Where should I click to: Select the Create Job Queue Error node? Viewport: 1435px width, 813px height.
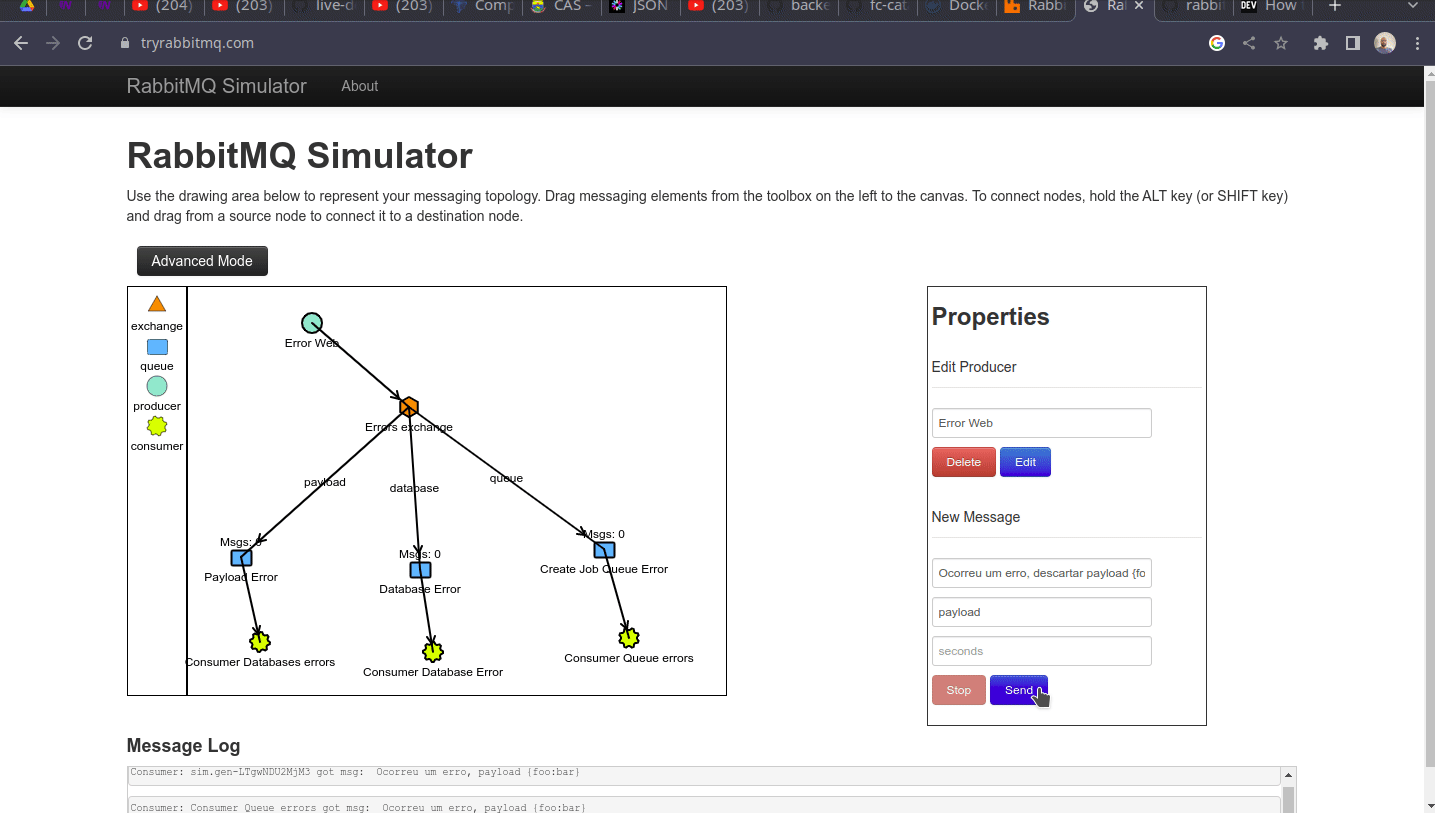pyautogui.click(x=604, y=550)
